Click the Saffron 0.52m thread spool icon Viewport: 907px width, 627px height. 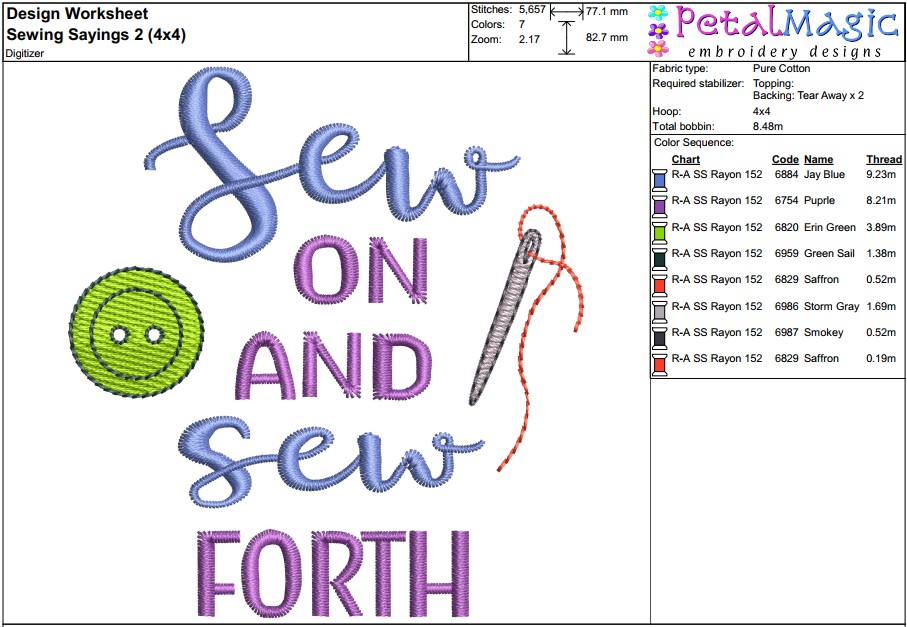659,286
